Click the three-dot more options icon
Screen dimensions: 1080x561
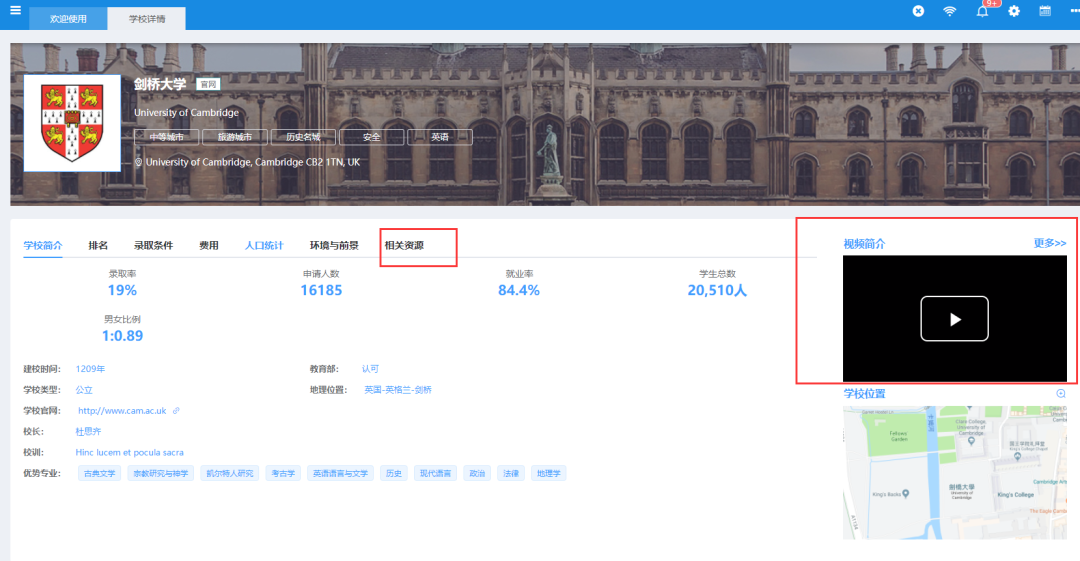[x=1074, y=11]
